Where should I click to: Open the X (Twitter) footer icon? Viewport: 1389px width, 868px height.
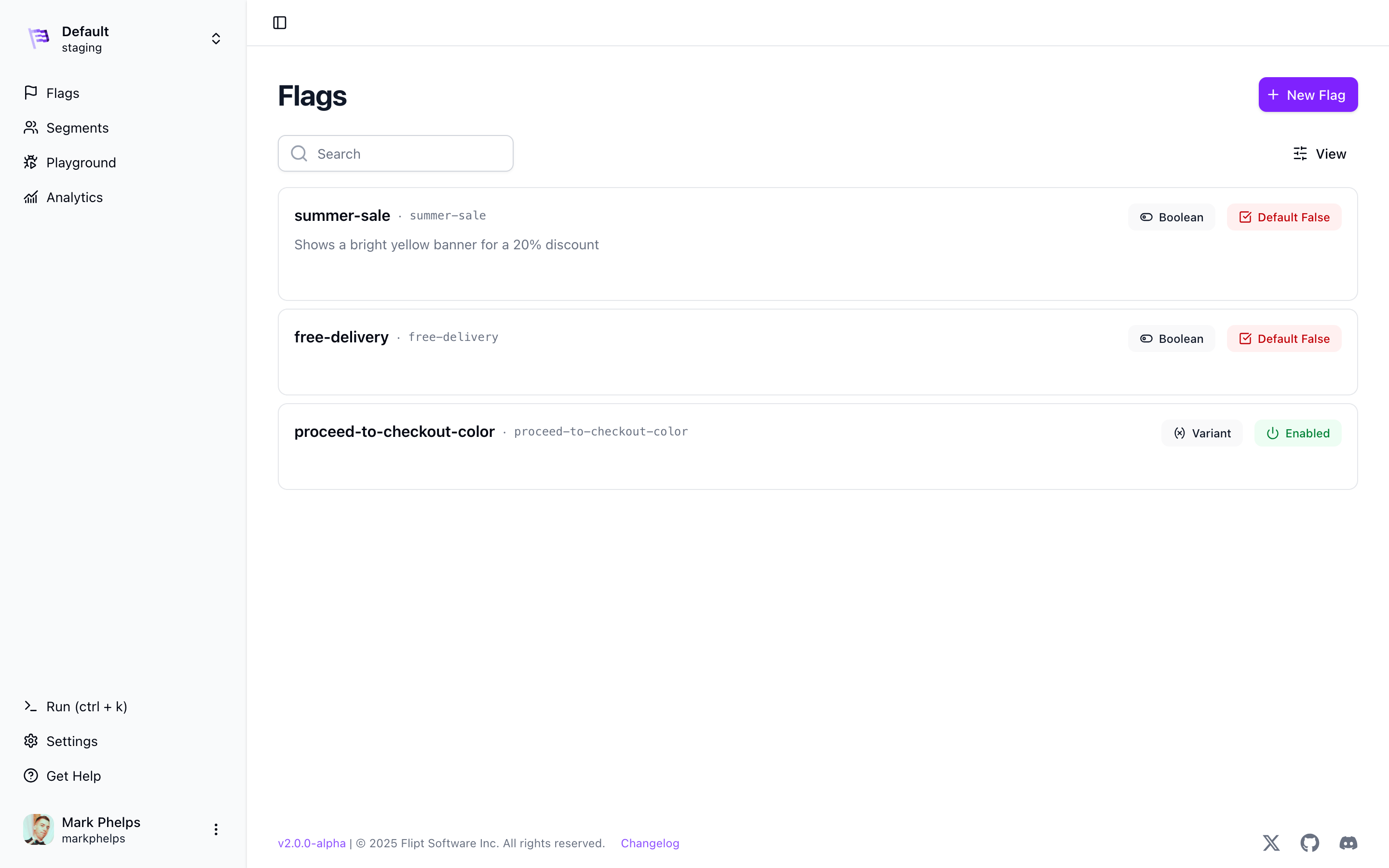(1271, 843)
